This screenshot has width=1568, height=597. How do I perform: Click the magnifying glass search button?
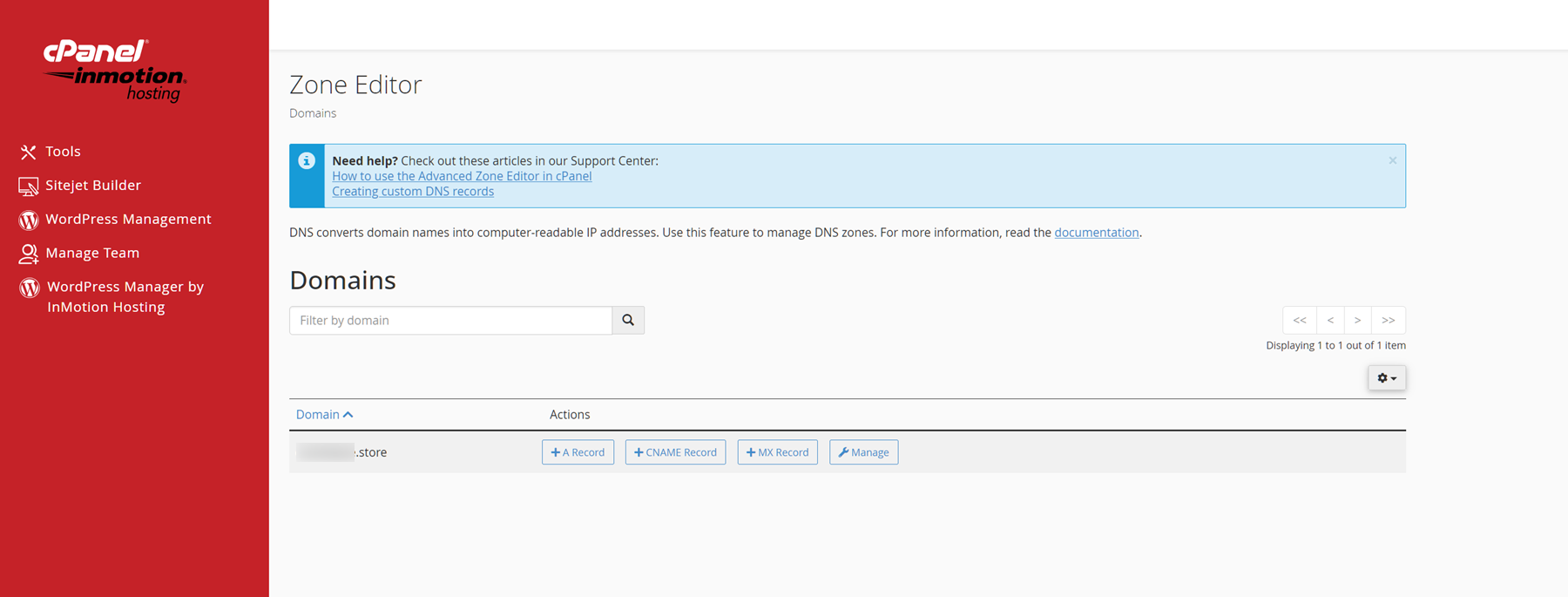pyautogui.click(x=628, y=321)
